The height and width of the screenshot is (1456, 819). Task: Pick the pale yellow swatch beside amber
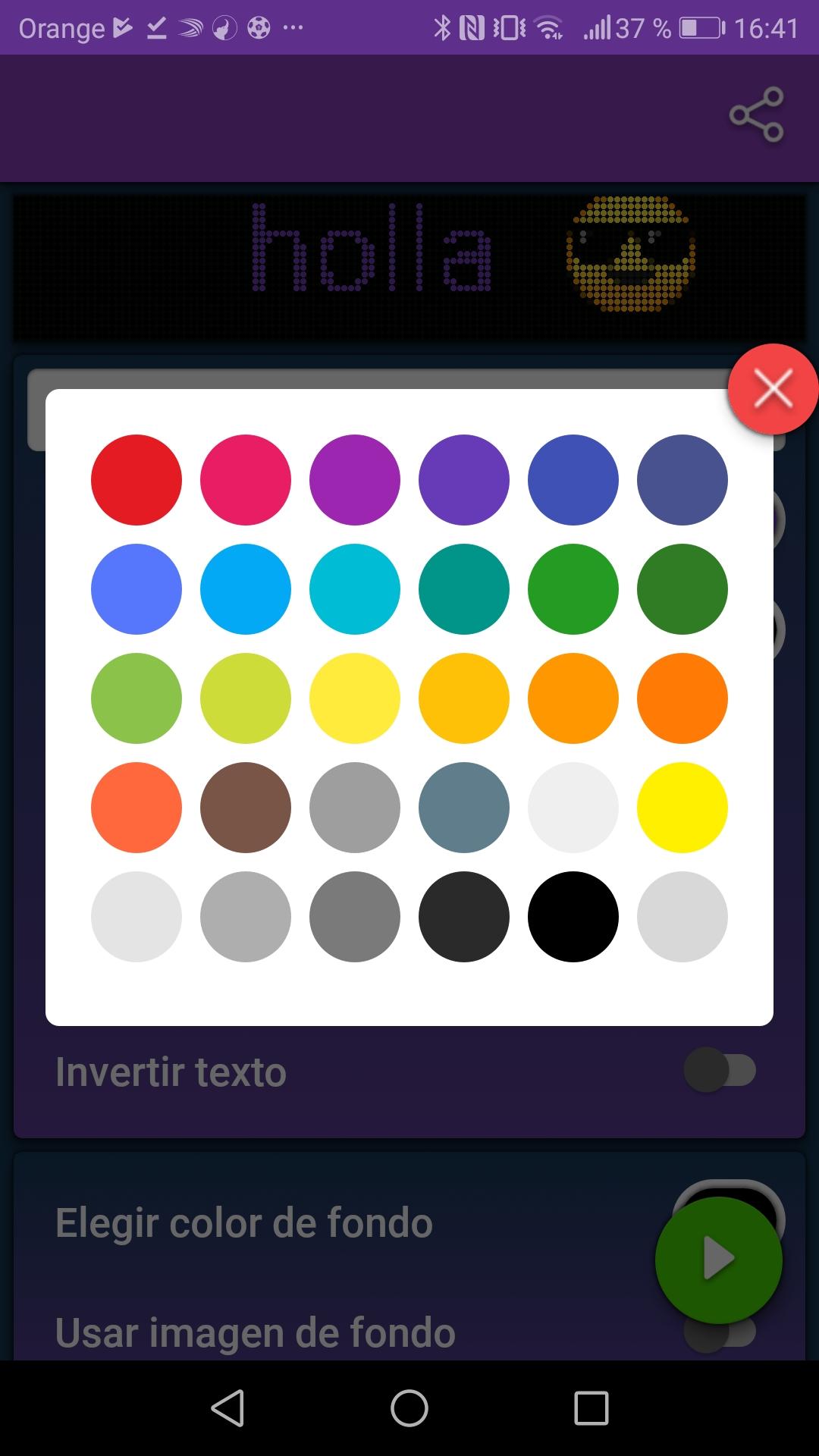355,698
